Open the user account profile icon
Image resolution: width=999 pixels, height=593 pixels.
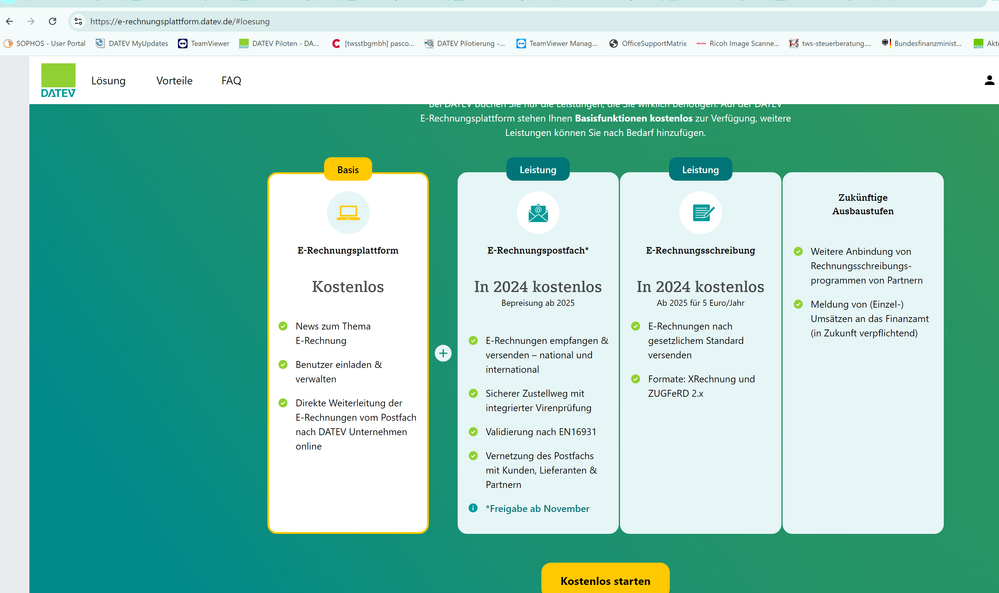point(989,80)
